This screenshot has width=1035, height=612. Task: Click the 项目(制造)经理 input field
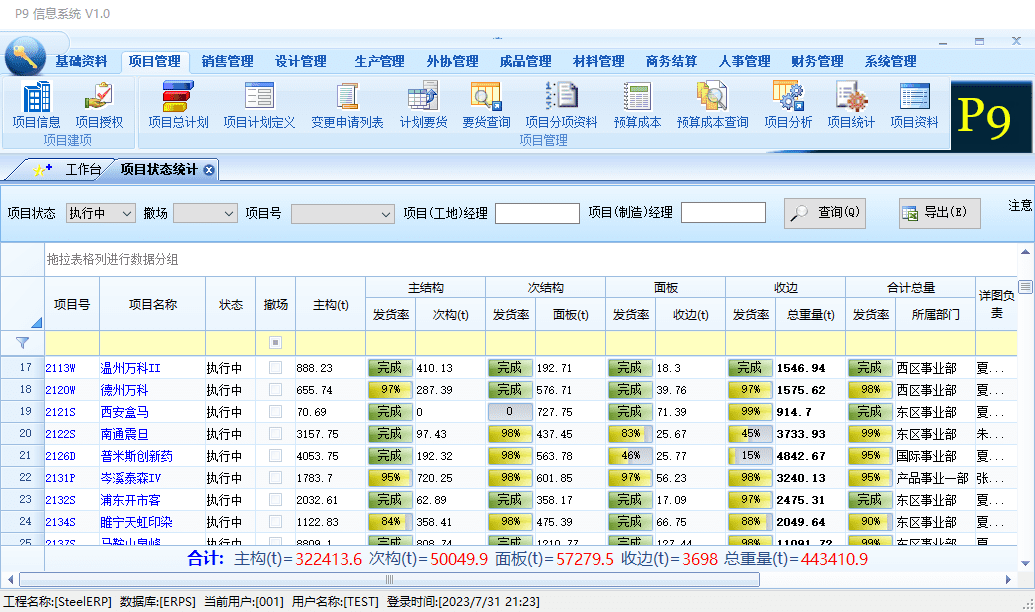(x=723, y=213)
